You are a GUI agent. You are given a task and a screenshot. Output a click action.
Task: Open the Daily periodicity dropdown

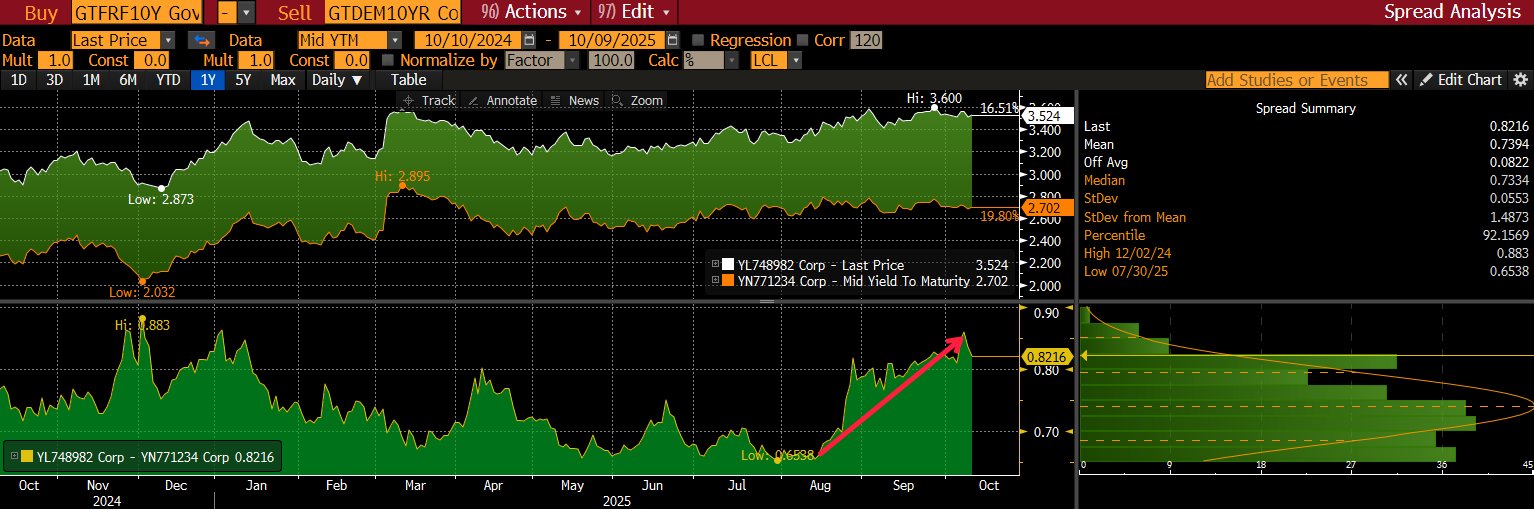(x=336, y=80)
